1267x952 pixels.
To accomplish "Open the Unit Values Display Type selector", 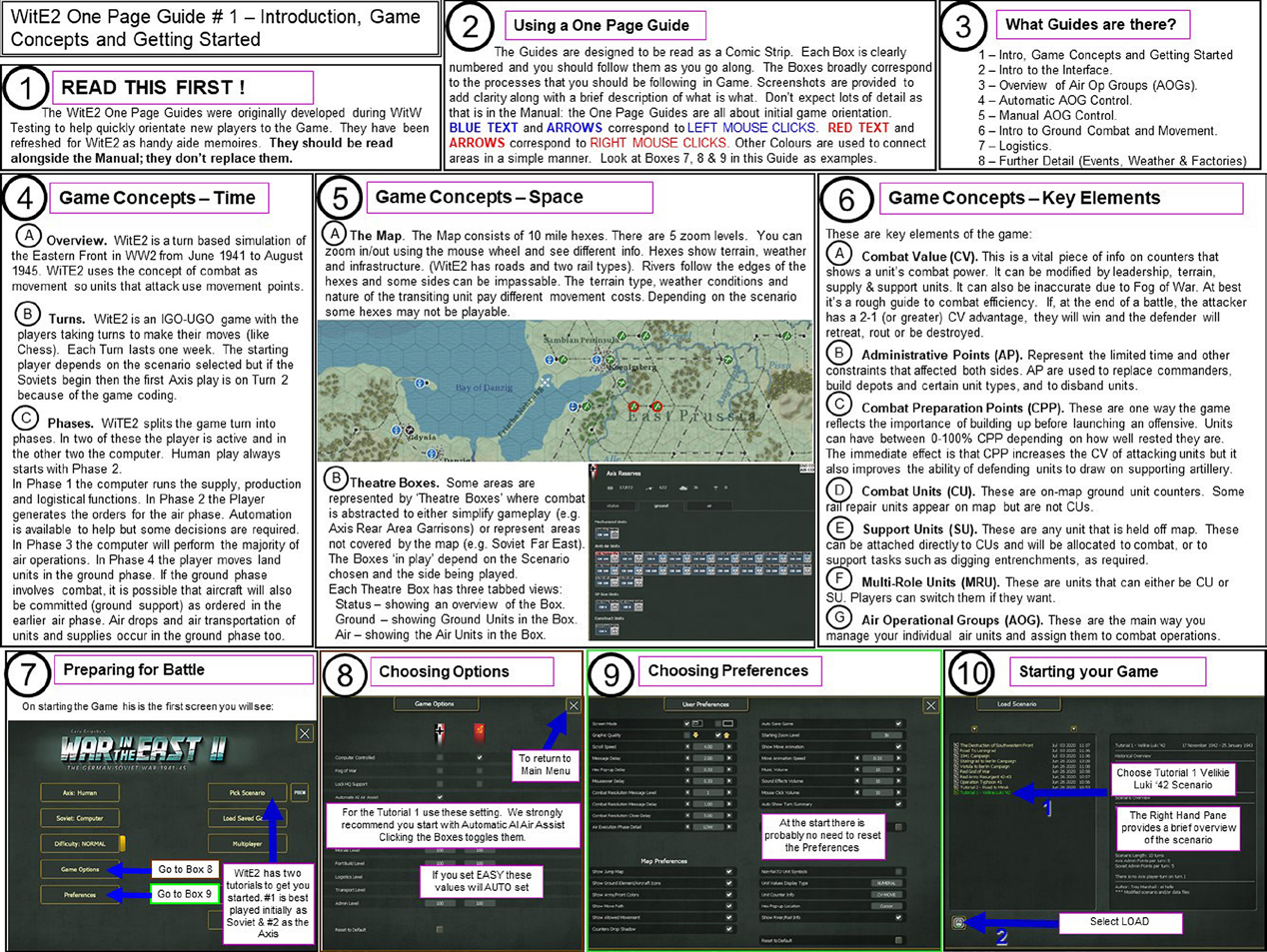I will click(885, 883).
